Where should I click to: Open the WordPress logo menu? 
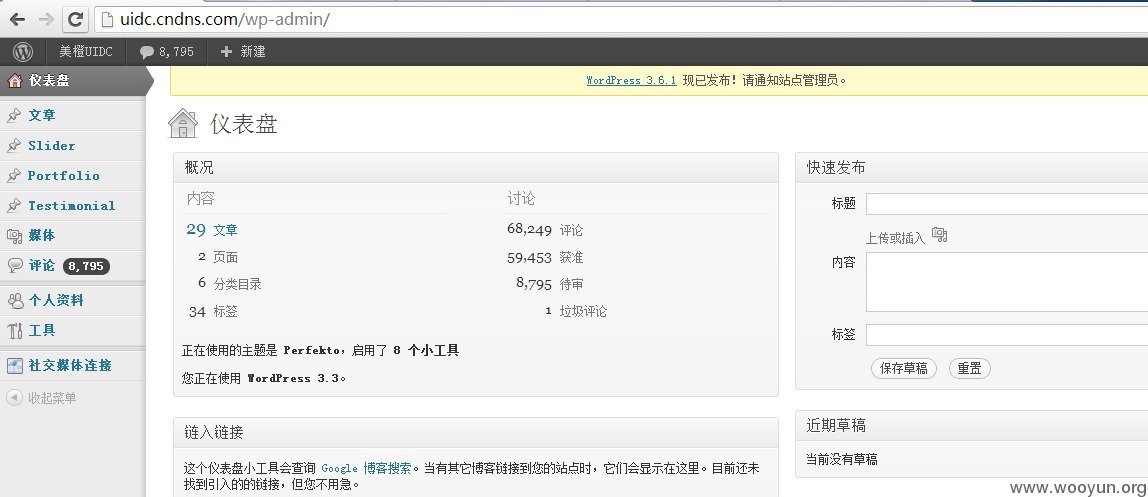click(x=23, y=52)
